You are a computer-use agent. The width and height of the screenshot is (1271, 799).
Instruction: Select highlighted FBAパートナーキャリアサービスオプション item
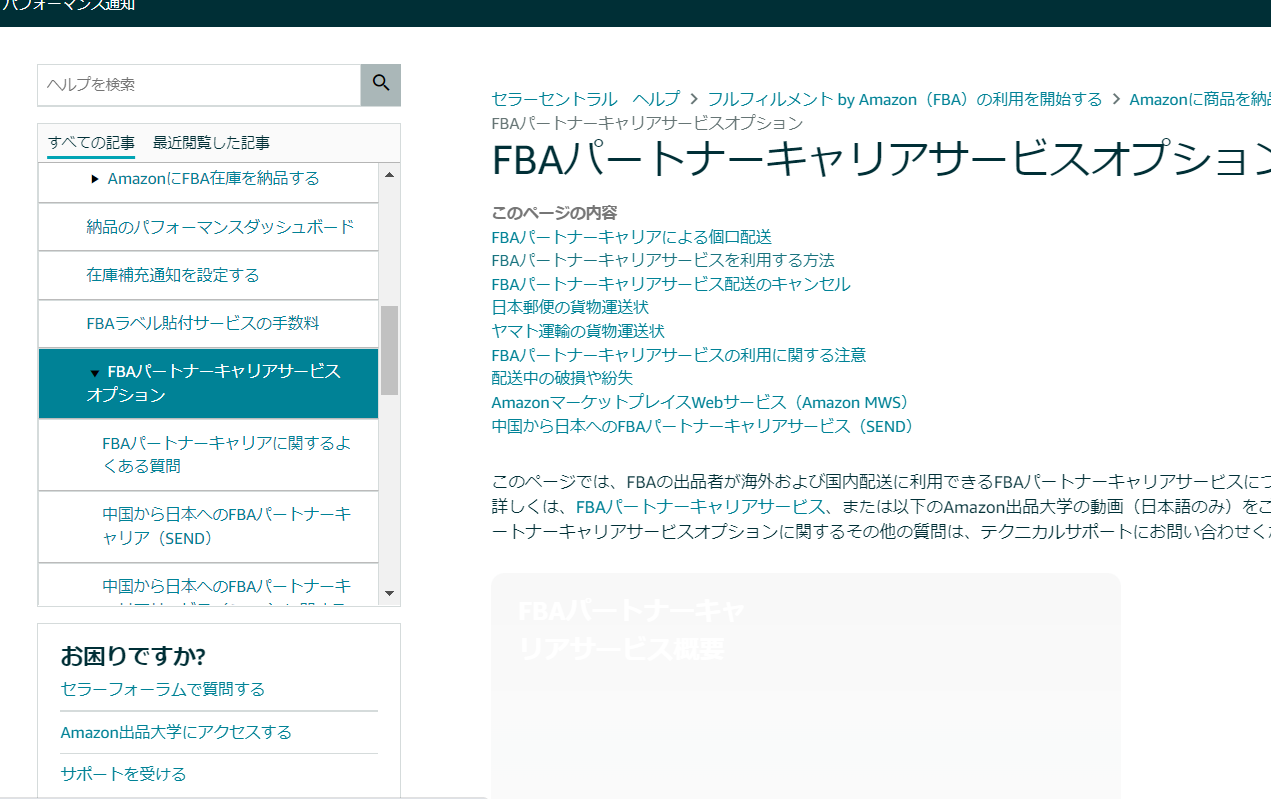208,383
